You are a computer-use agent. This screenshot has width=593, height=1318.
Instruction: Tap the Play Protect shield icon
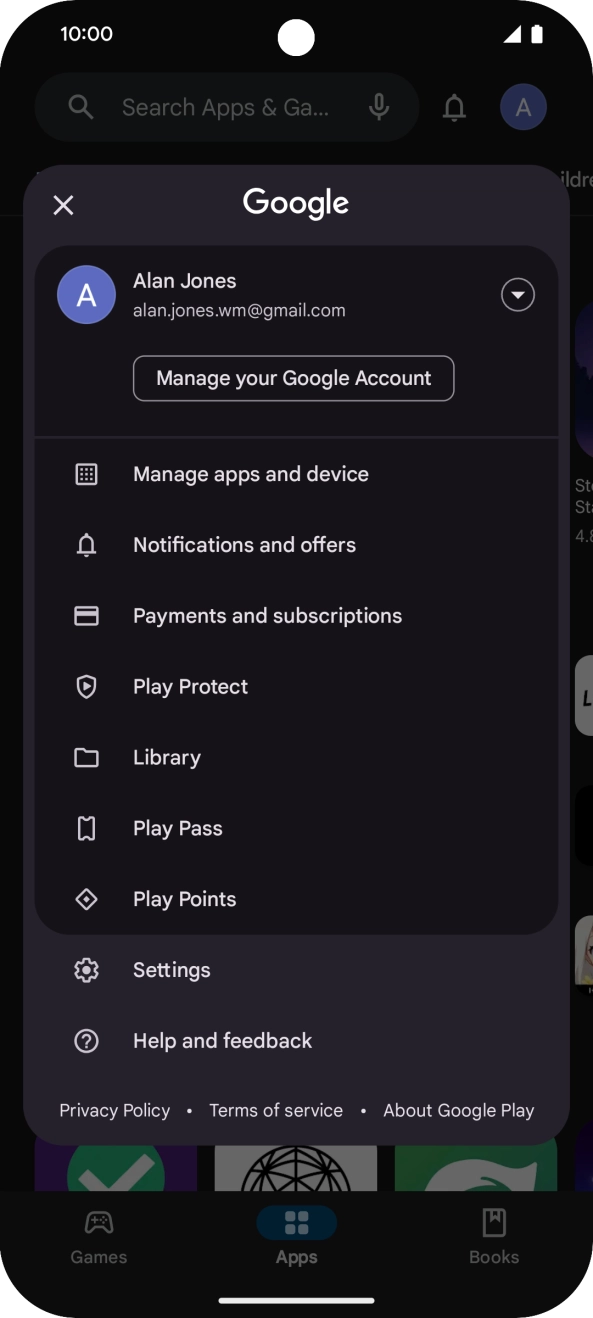(87, 687)
